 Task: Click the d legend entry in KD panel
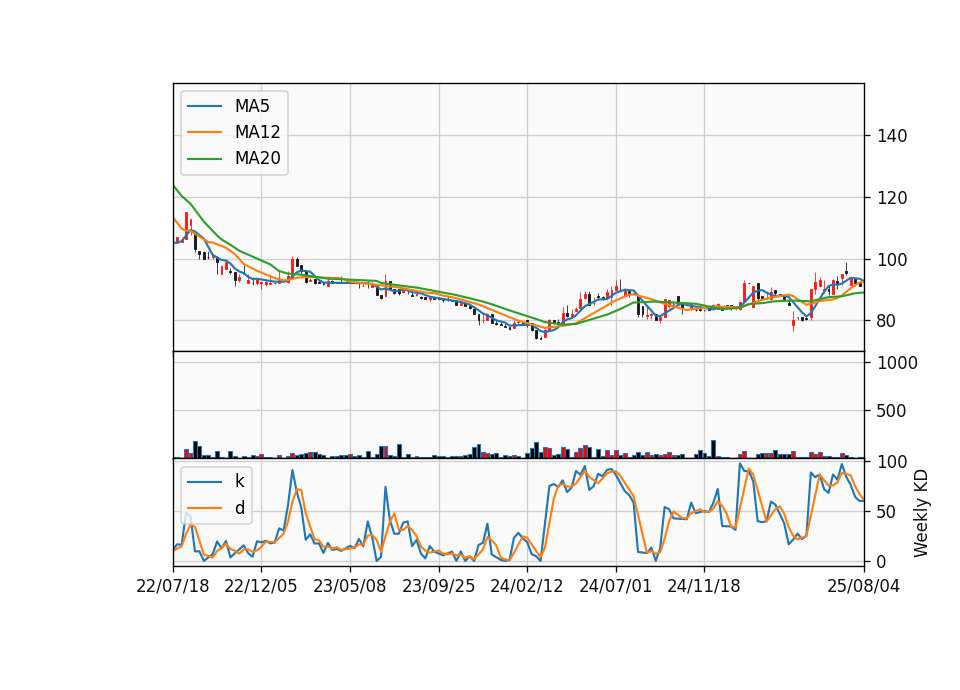click(x=216, y=508)
